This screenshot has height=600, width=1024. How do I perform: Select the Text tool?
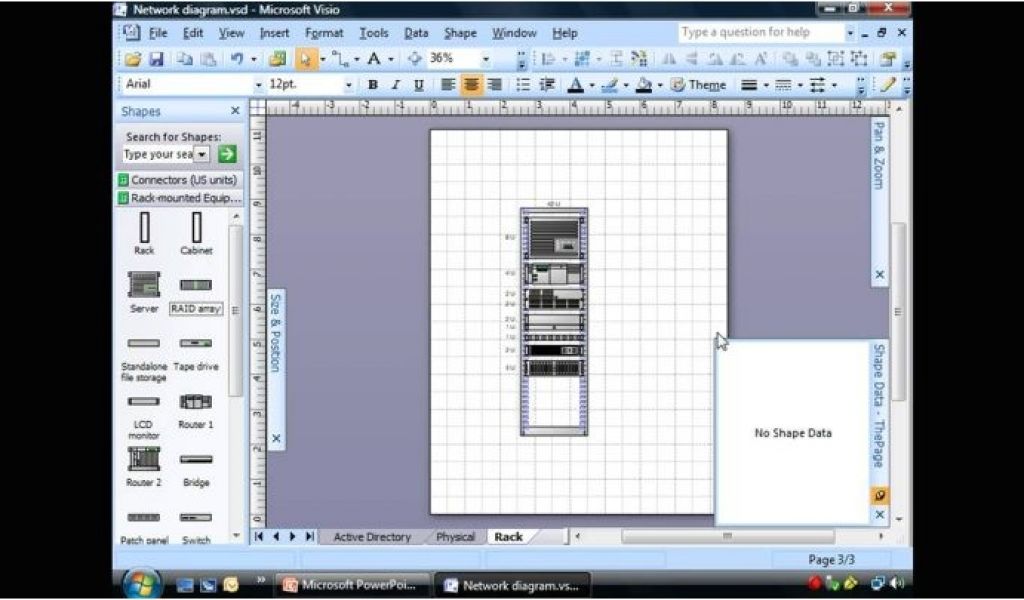[x=374, y=59]
